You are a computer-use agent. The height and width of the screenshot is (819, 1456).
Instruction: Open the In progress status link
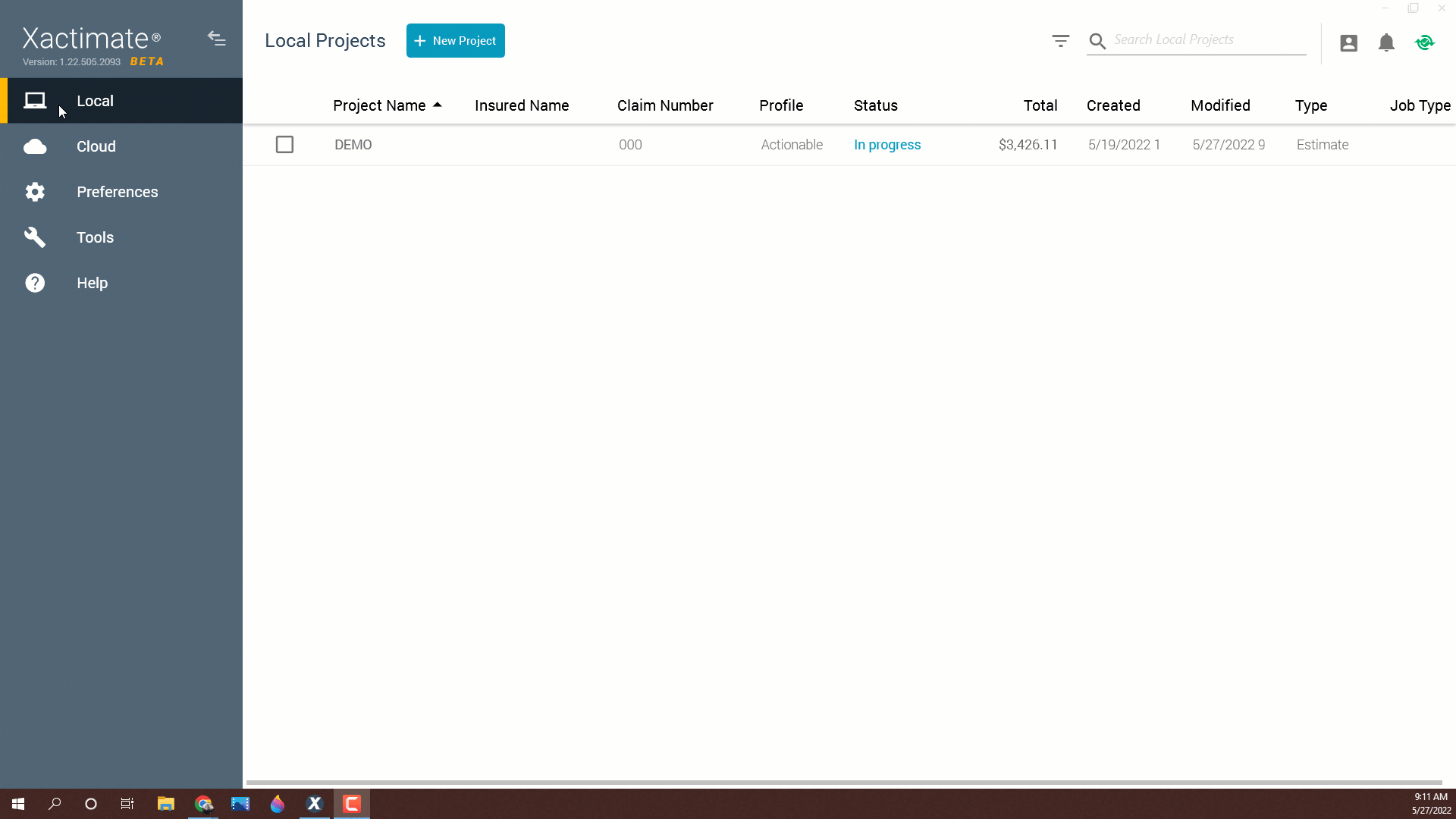pyautogui.click(x=887, y=144)
